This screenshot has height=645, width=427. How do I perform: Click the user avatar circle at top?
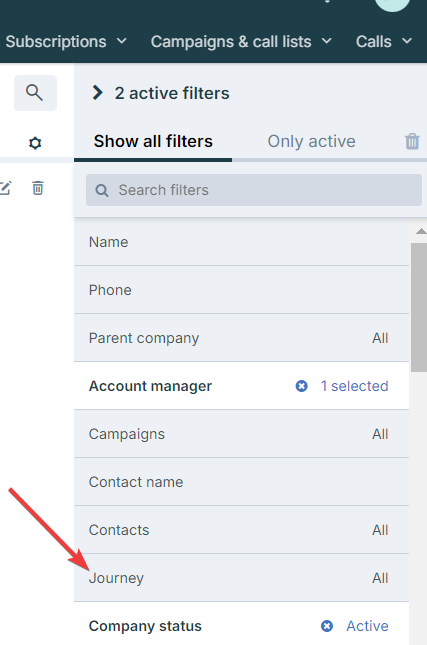(x=392, y=4)
